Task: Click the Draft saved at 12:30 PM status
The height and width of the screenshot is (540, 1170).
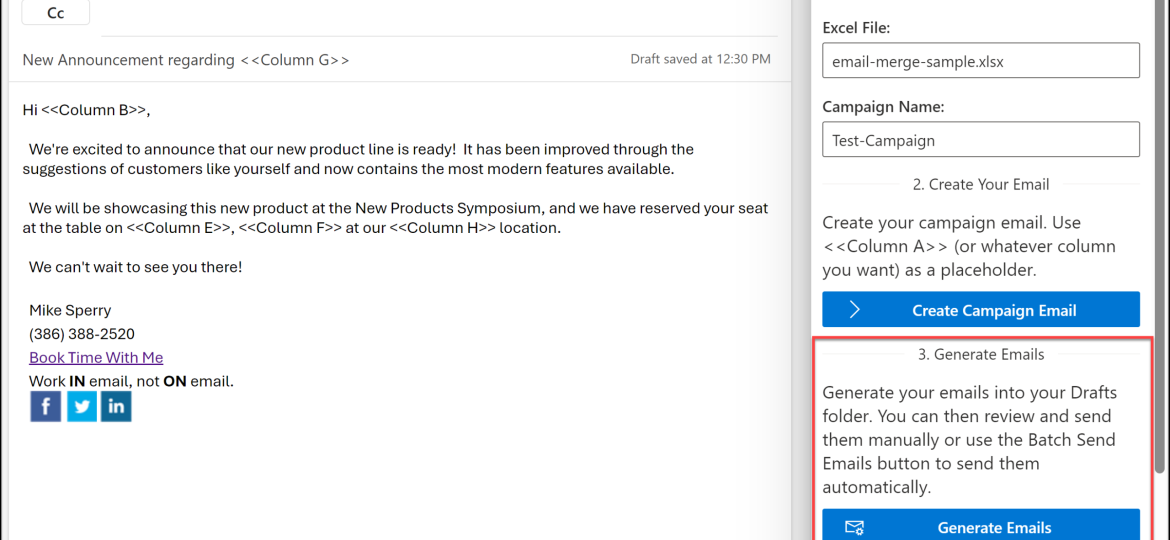Action: [701, 60]
